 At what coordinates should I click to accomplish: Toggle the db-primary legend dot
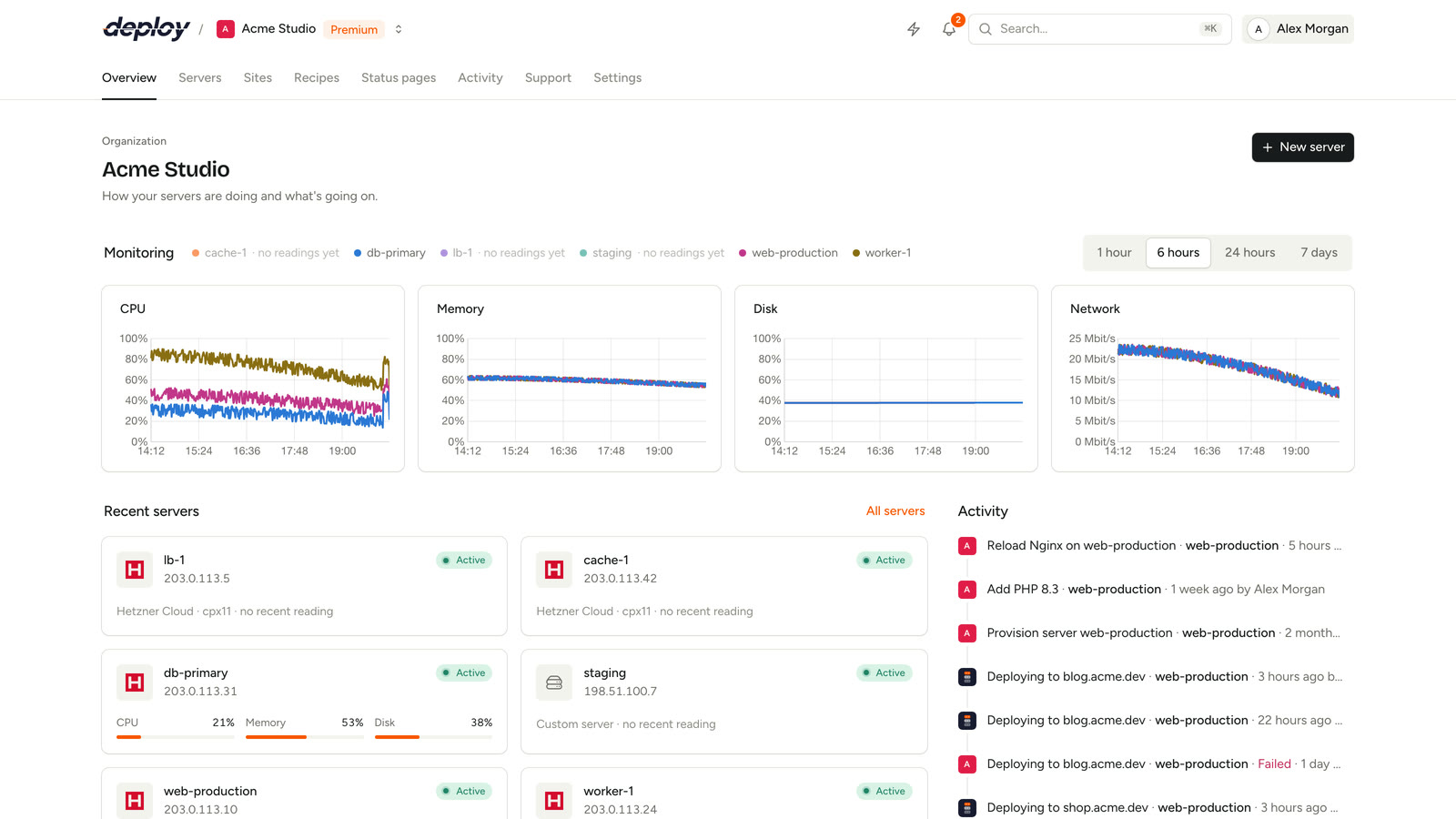[358, 253]
